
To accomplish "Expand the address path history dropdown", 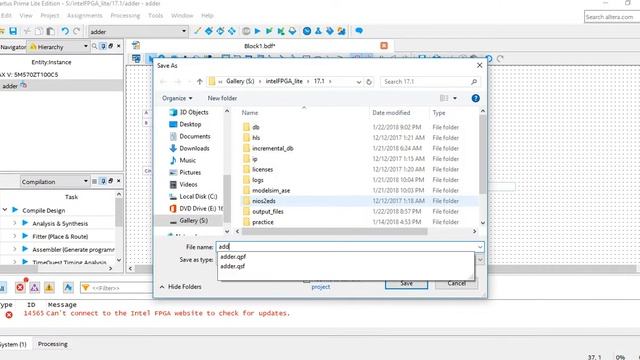I will pos(358,82).
